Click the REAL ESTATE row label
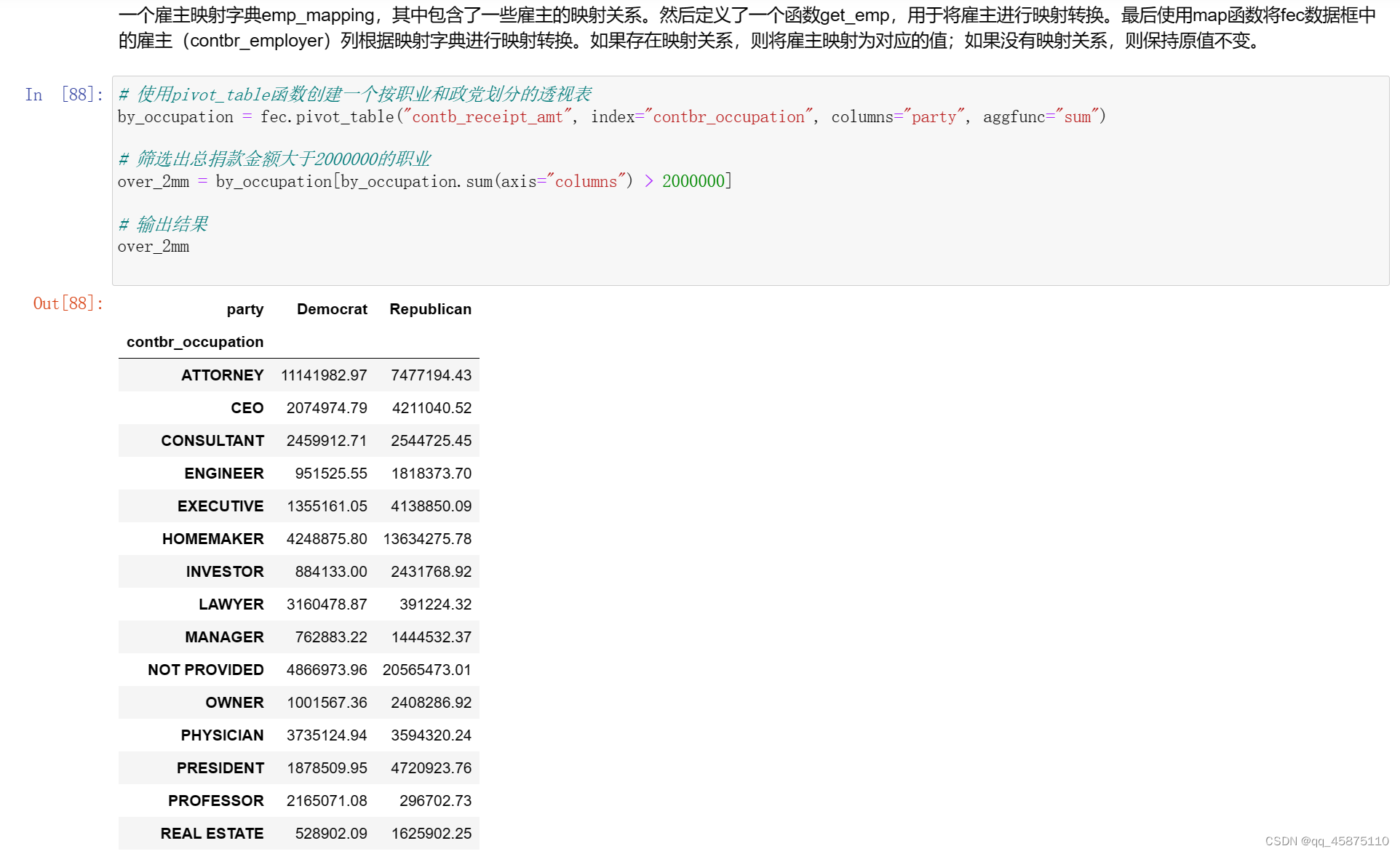 tap(212, 834)
